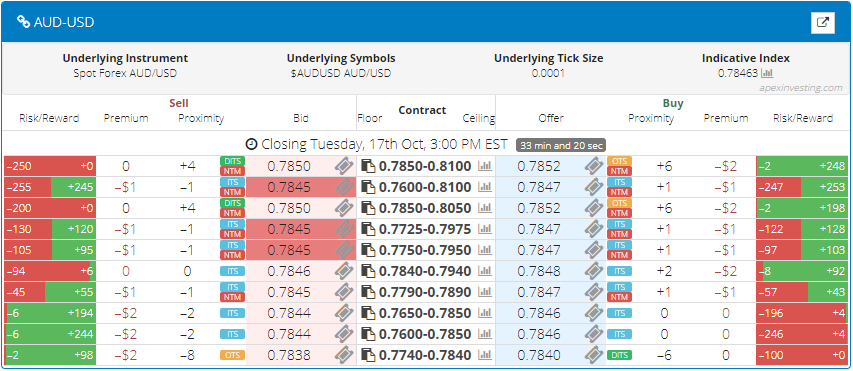Open AUD-USD panel in external window
This screenshot has width=853, height=371.
(x=823, y=22)
